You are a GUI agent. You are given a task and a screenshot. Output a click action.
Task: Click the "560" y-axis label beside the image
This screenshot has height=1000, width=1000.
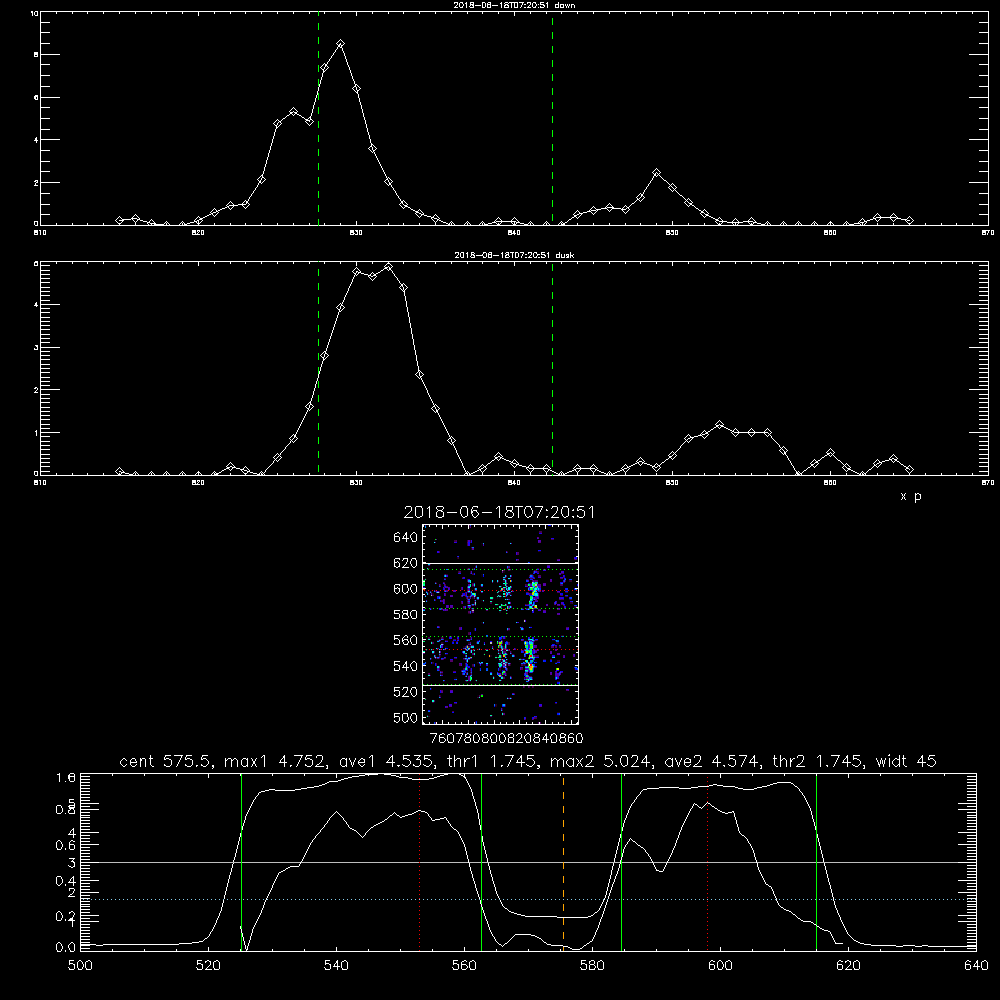click(406, 640)
